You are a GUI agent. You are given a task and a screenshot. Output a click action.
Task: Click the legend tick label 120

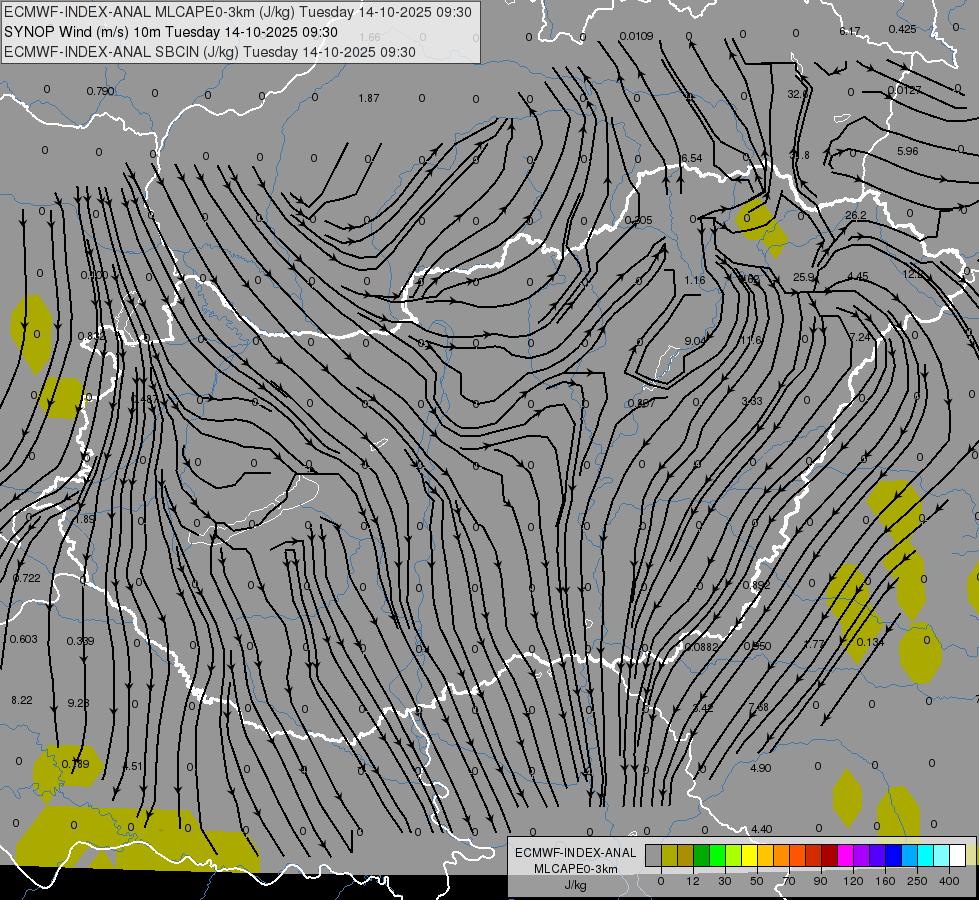(853, 881)
